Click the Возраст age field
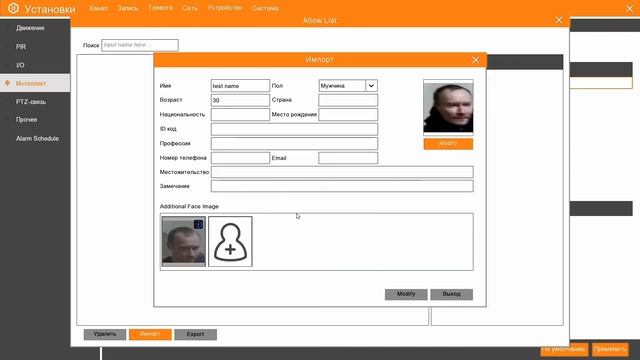Screen dimensions: 640x360 coord(240,100)
